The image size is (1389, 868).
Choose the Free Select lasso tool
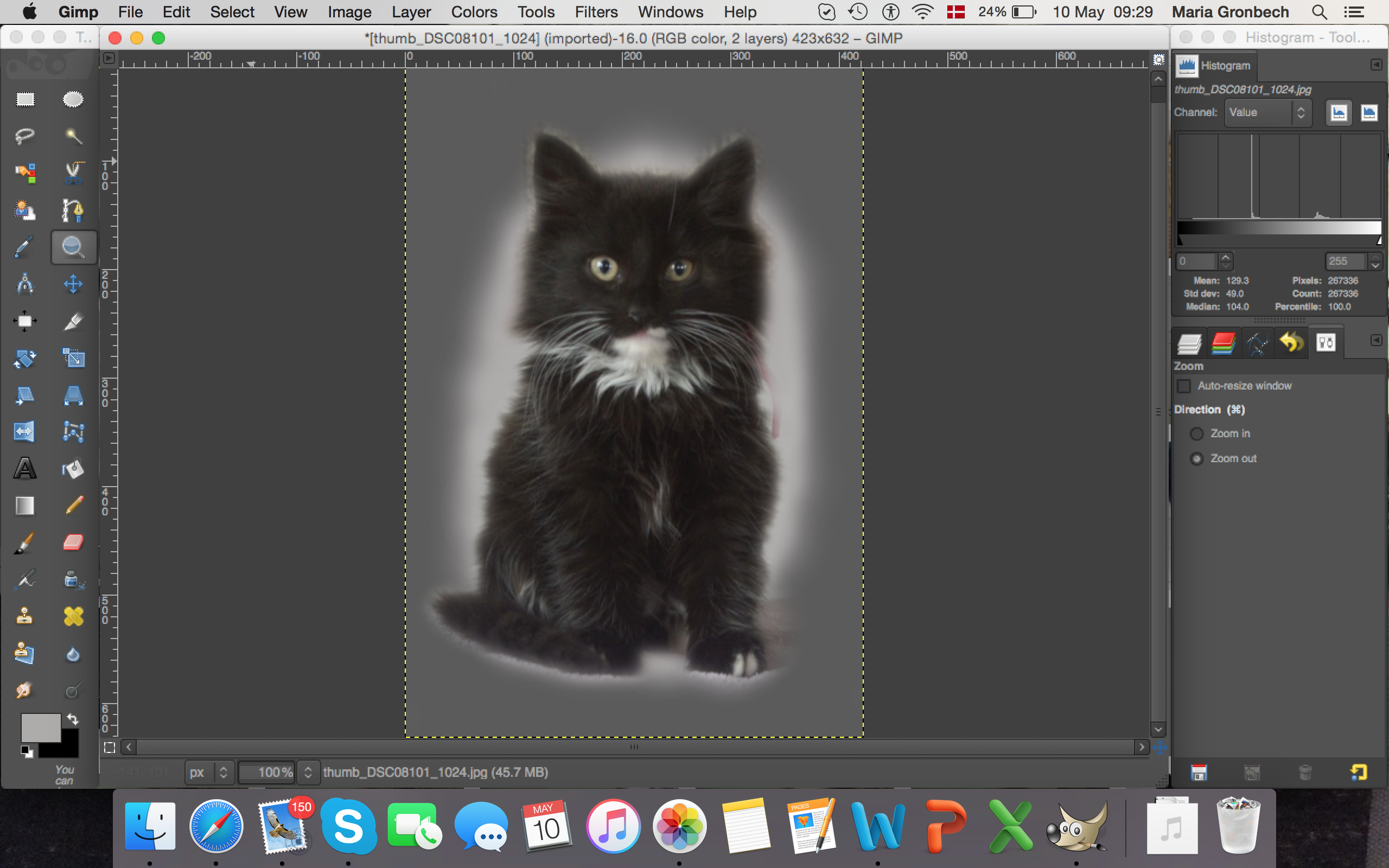(x=24, y=136)
